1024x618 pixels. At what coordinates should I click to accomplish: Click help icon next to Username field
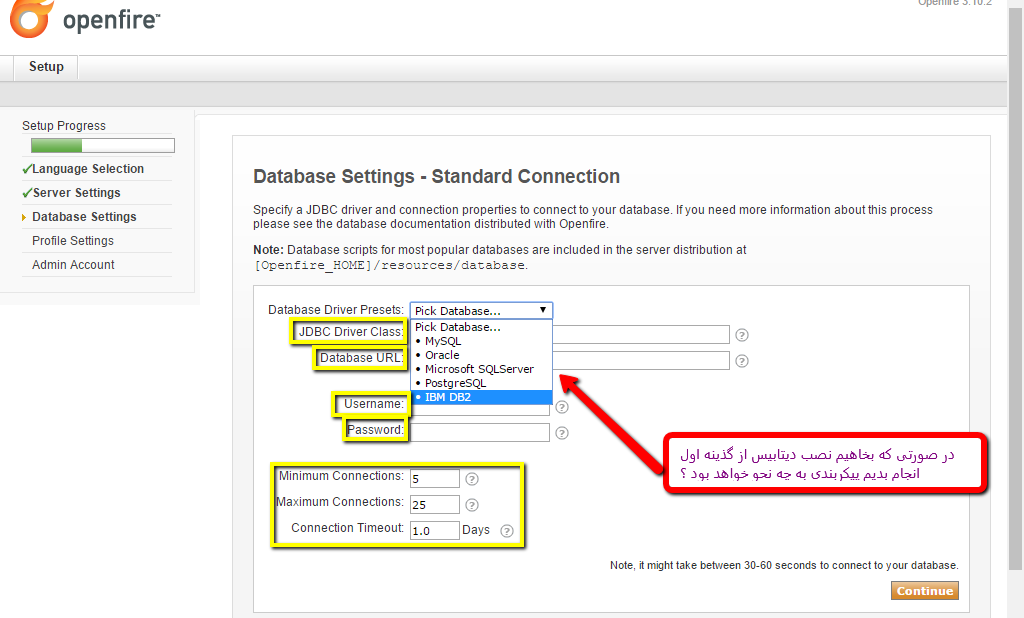pyautogui.click(x=562, y=407)
